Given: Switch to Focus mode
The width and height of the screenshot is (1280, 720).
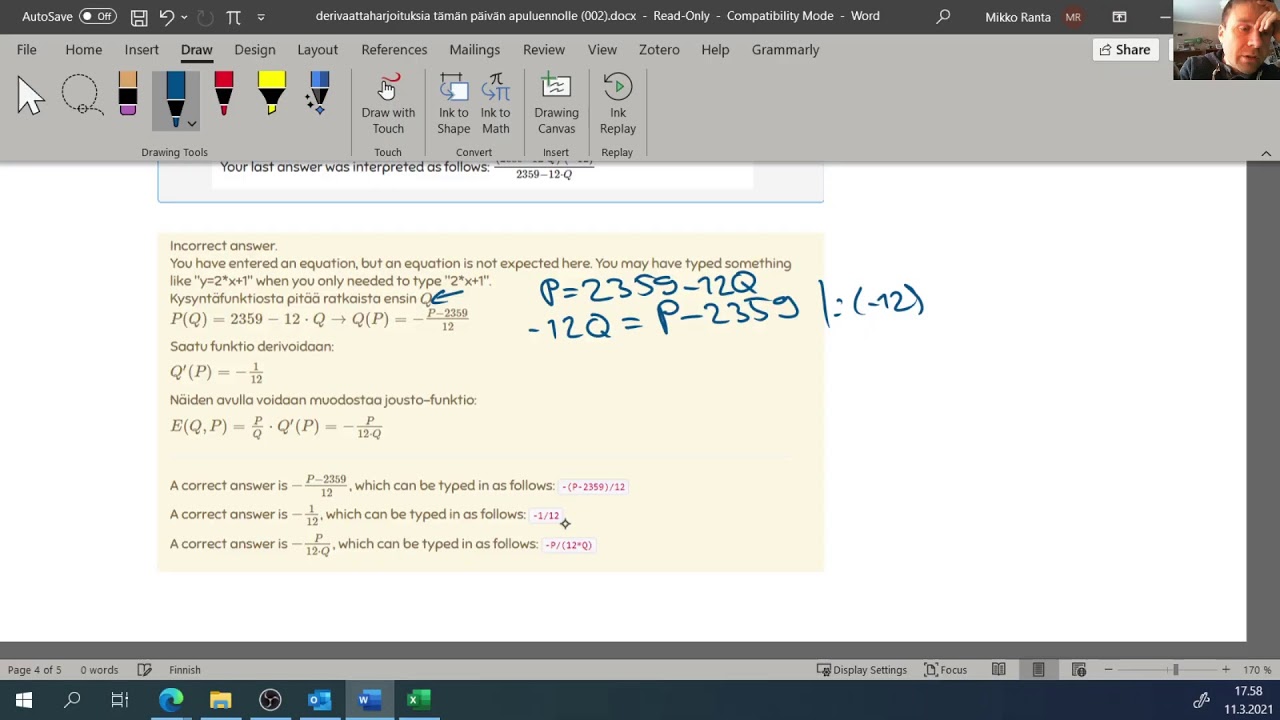Looking at the screenshot, I should pyautogui.click(x=945, y=670).
